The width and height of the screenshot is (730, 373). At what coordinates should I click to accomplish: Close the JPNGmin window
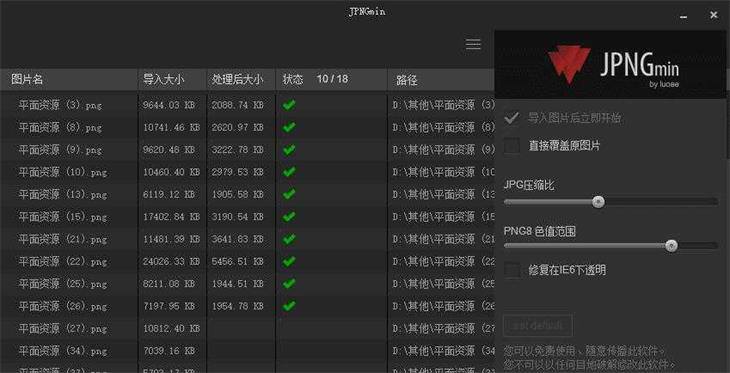(x=713, y=15)
